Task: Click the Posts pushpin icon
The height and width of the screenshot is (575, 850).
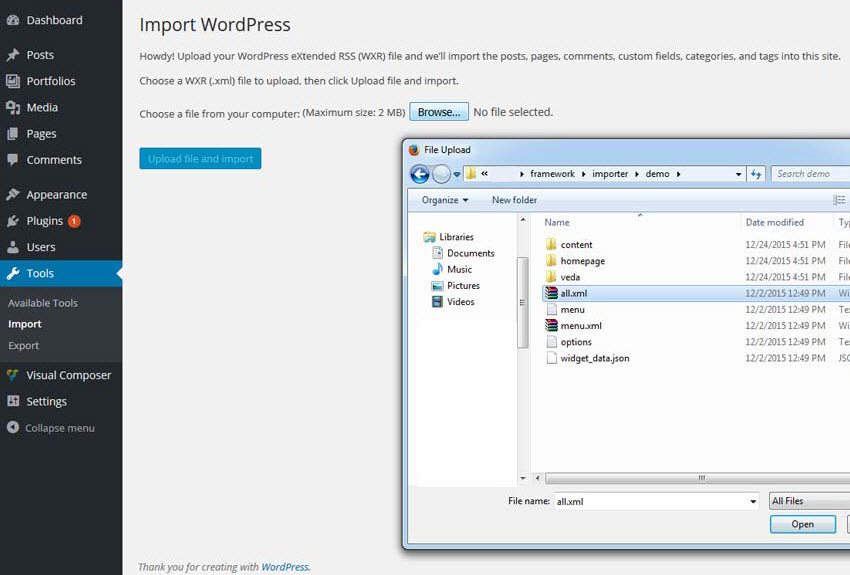Action: tap(13, 55)
